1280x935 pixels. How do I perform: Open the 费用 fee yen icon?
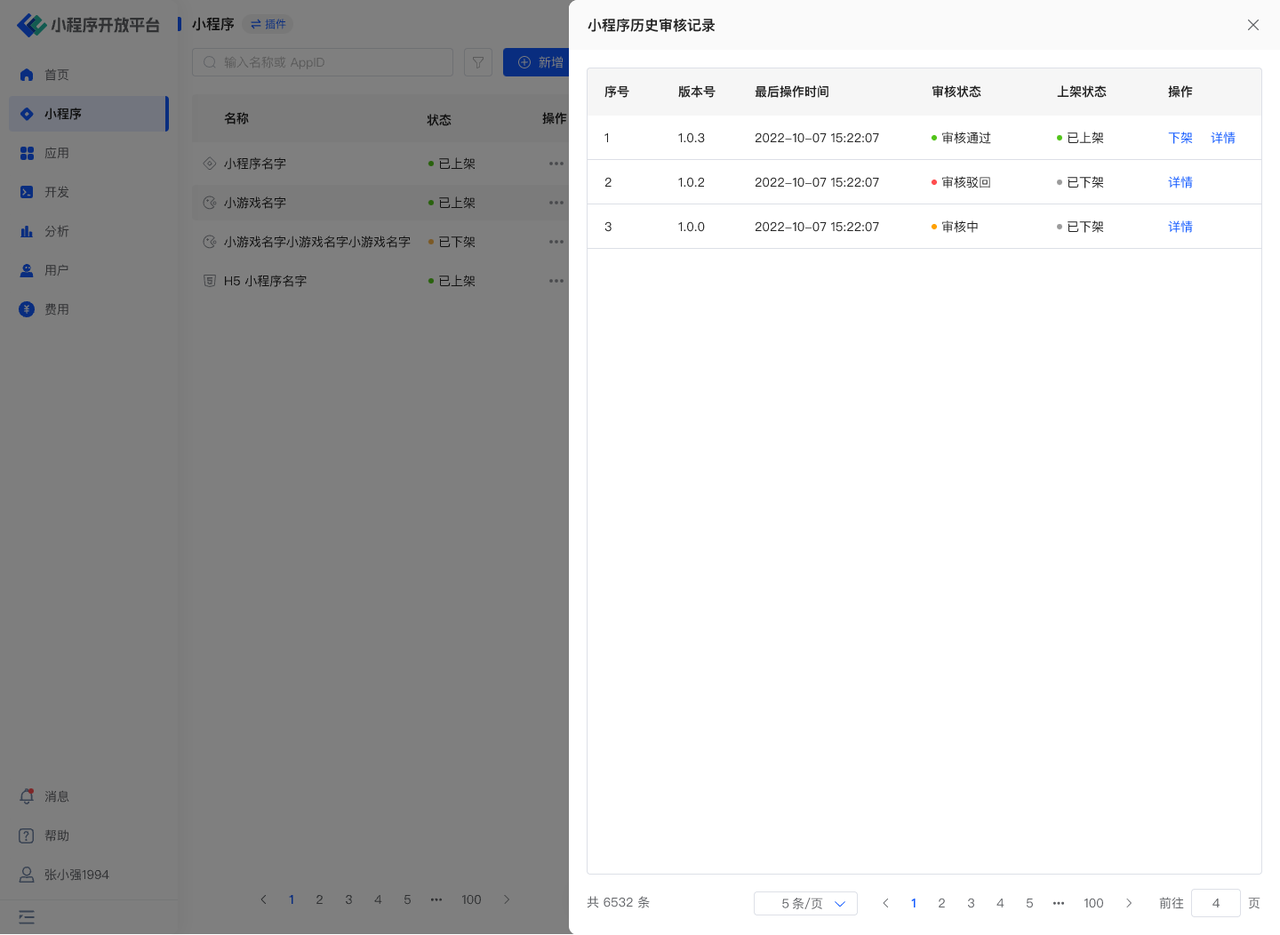(27, 310)
